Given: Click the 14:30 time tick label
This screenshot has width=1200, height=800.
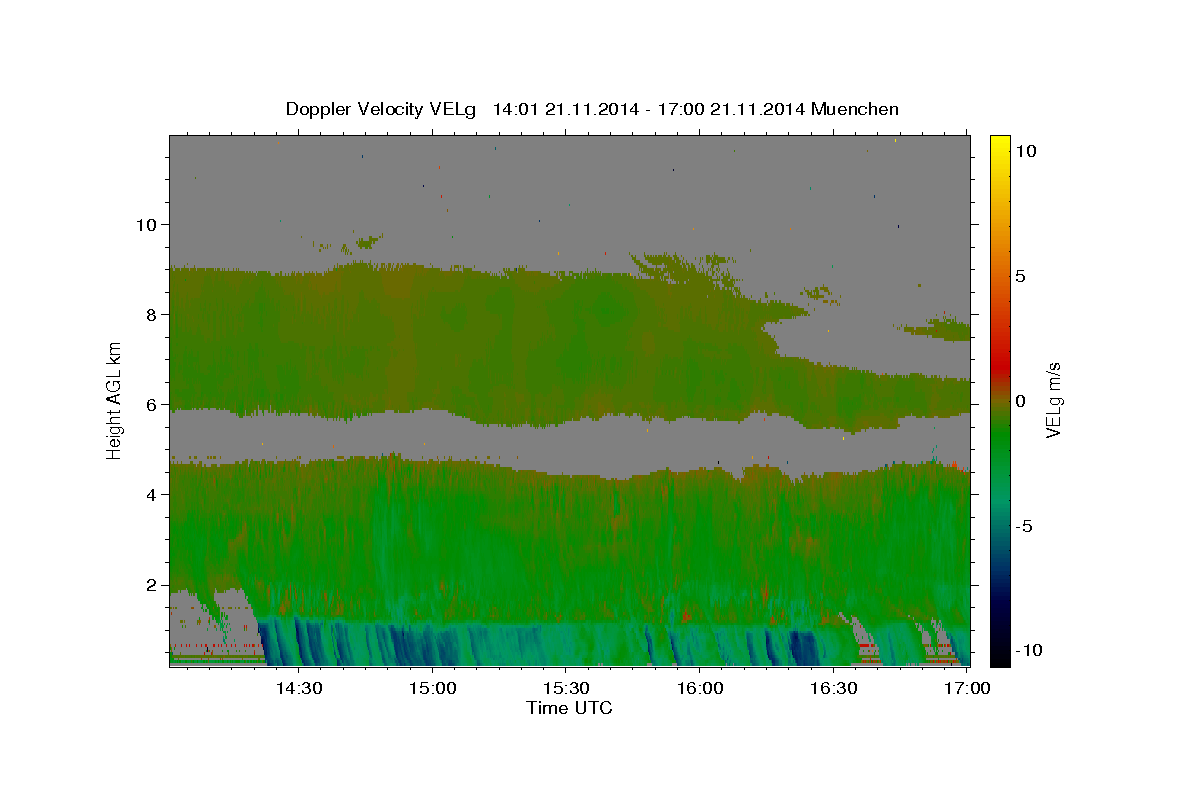Looking at the screenshot, I should click(299, 689).
